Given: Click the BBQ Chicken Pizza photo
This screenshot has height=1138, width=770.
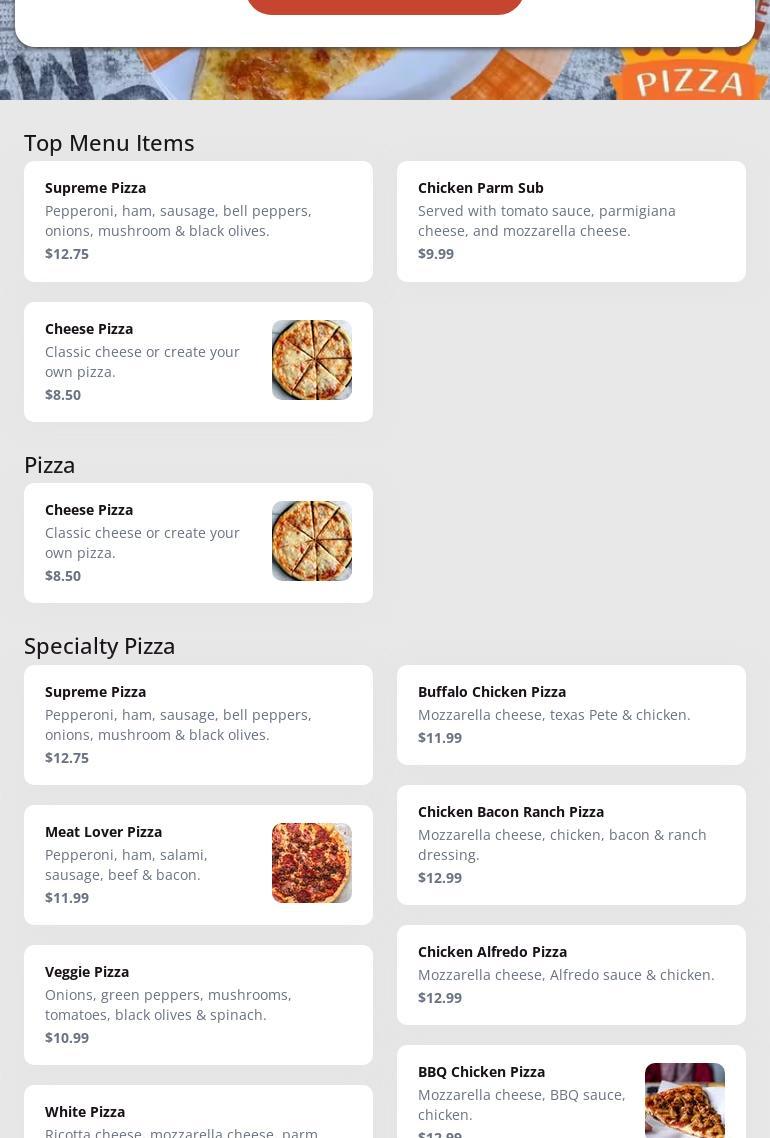Looking at the screenshot, I should [685, 1101].
